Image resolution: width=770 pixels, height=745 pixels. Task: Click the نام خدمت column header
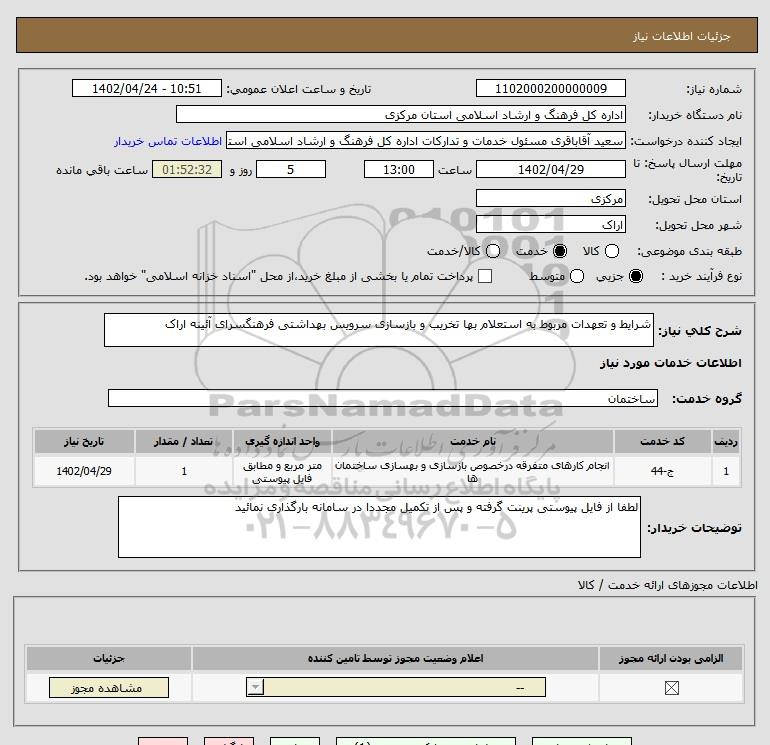tap(473, 441)
